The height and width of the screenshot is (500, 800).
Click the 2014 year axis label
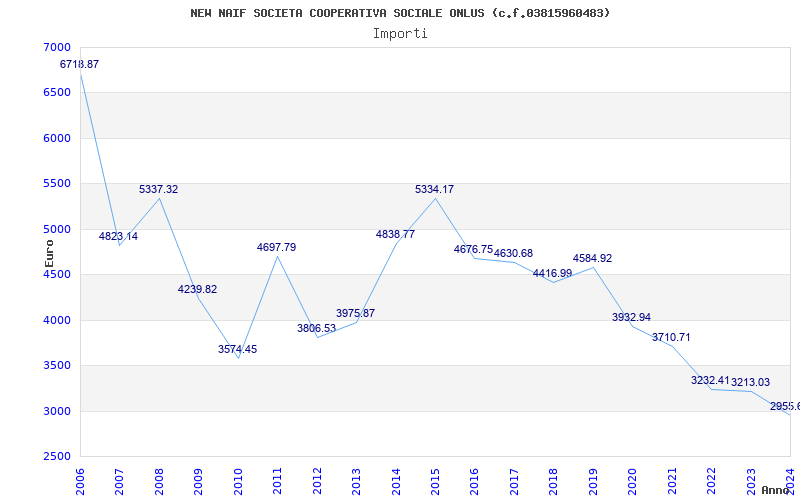coord(396,482)
